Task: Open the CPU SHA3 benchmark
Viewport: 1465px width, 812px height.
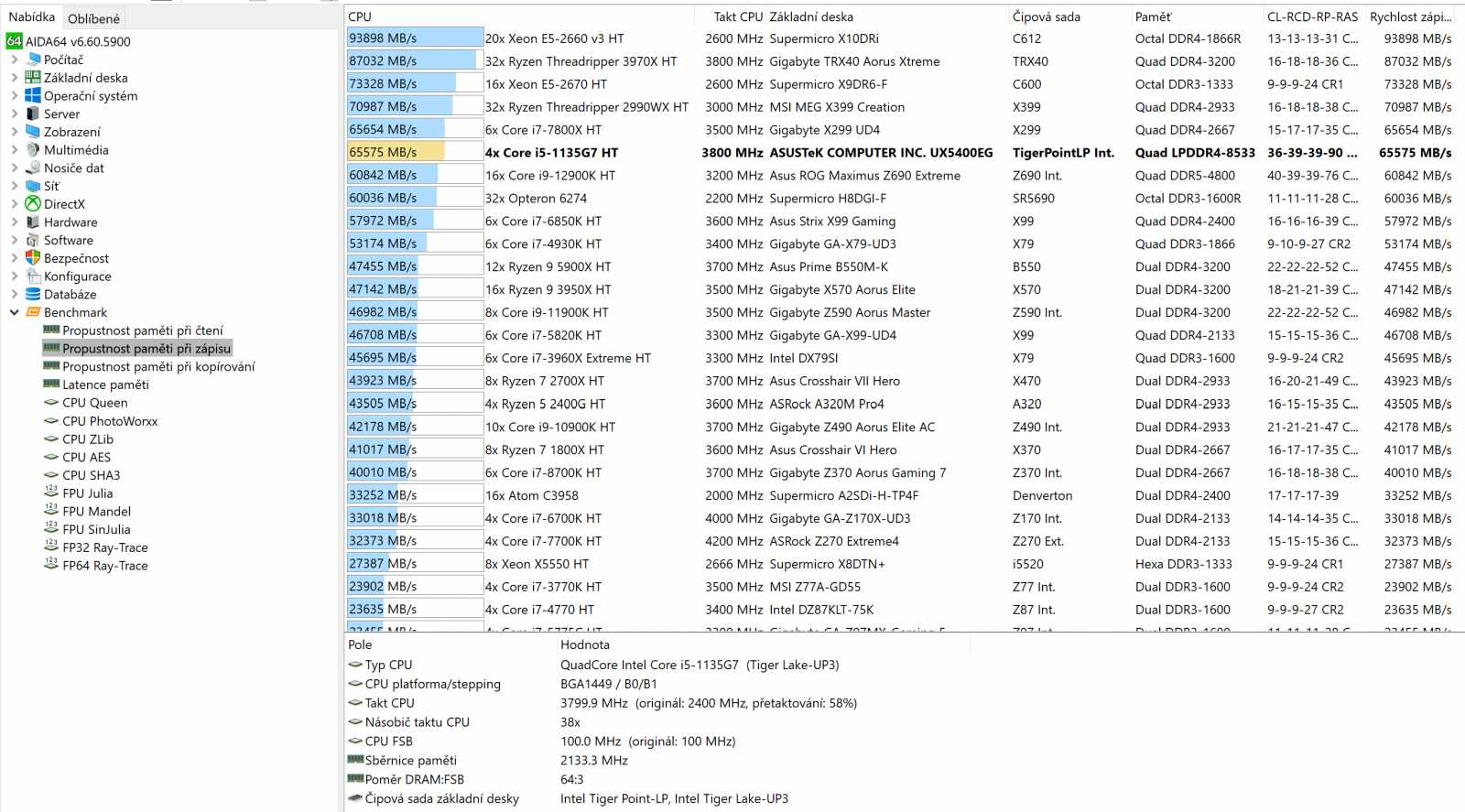Action: click(91, 475)
